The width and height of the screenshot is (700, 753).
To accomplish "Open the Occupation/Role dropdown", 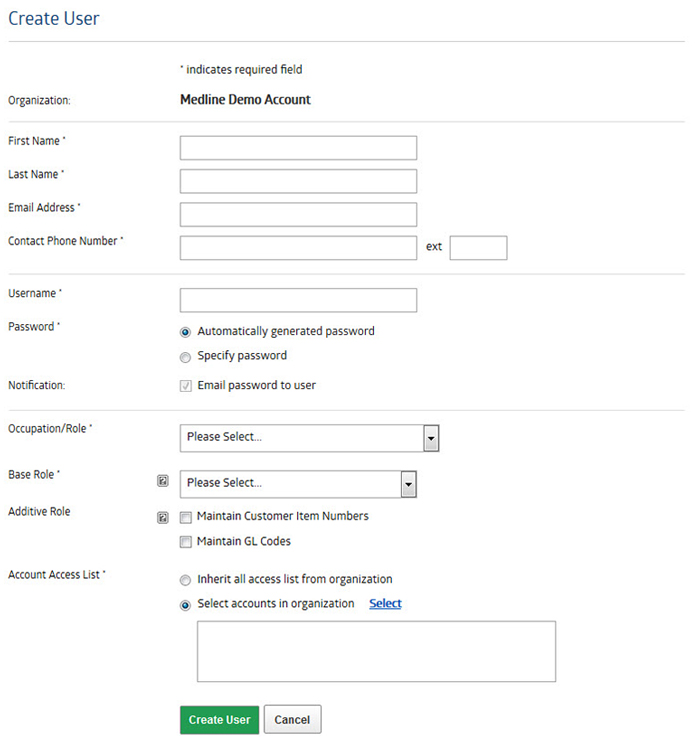I will tap(310, 438).
